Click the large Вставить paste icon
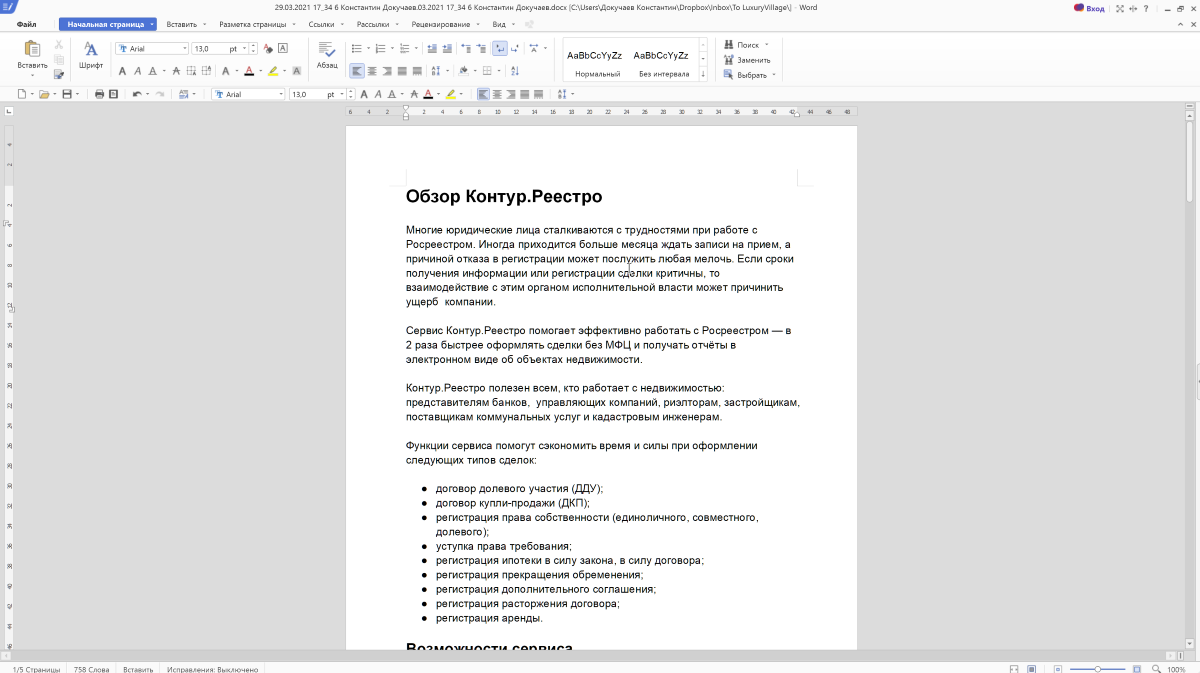This screenshot has height=673, width=1200. (x=32, y=48)
